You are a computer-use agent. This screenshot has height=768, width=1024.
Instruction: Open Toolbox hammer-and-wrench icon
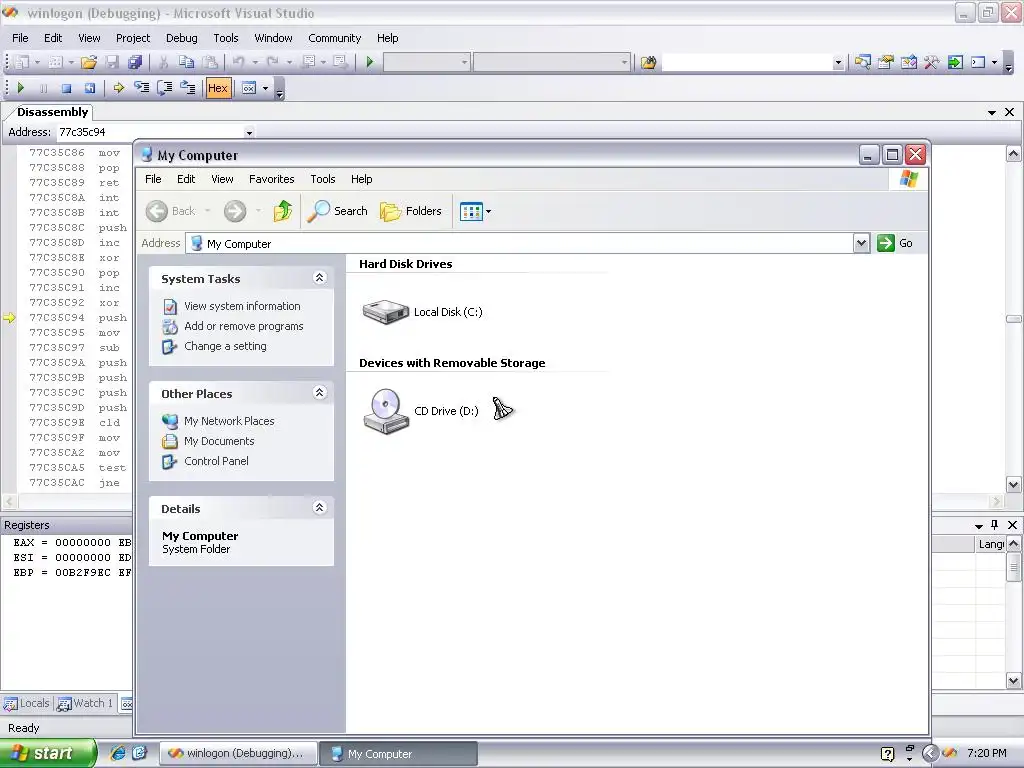tap(931, 63)
